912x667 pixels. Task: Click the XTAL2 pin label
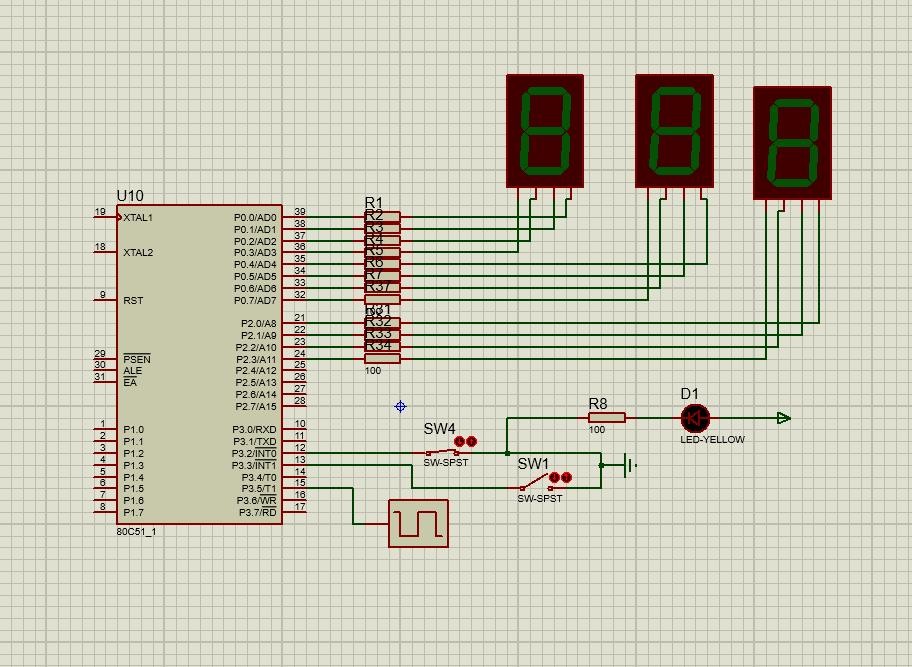(138, 252)
